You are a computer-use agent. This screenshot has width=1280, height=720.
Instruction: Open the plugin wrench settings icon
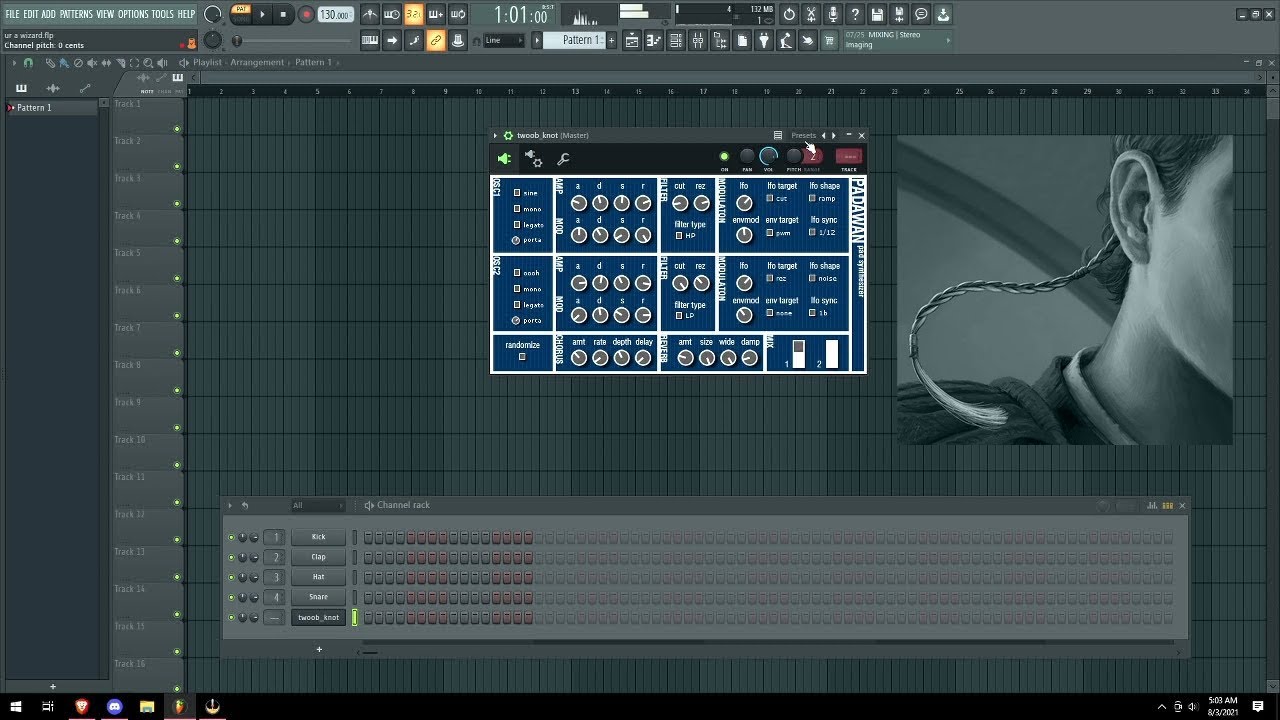click(563, 159)
